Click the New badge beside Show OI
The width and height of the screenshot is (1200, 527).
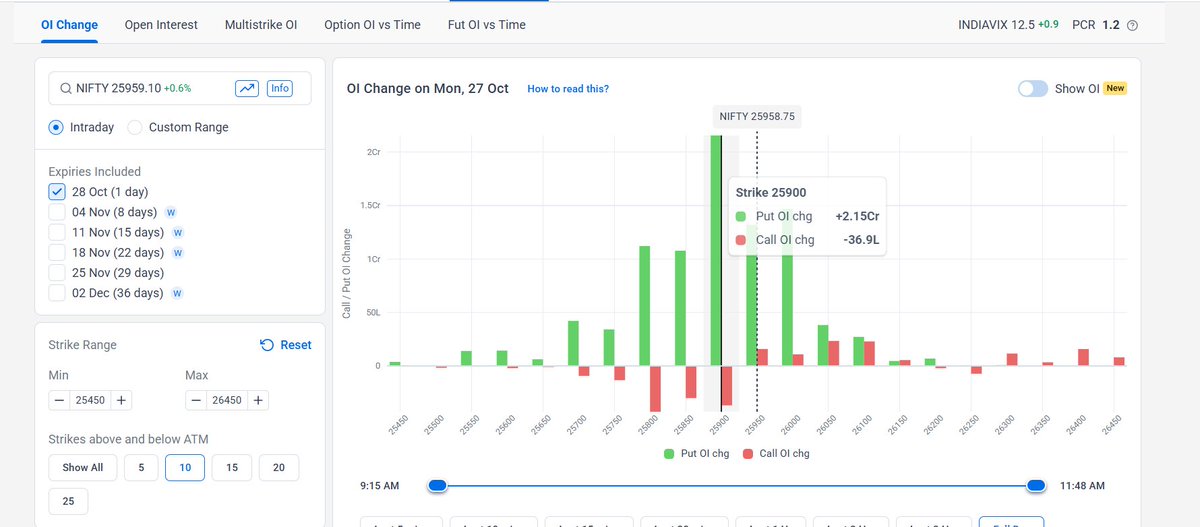(x=1115, y=88)
